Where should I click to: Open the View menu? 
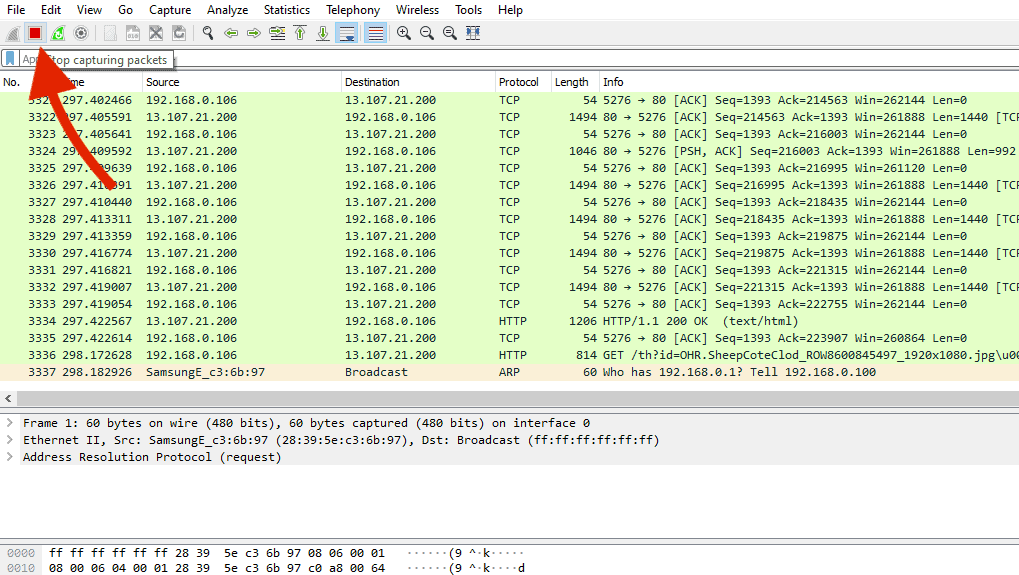[89, 10]
